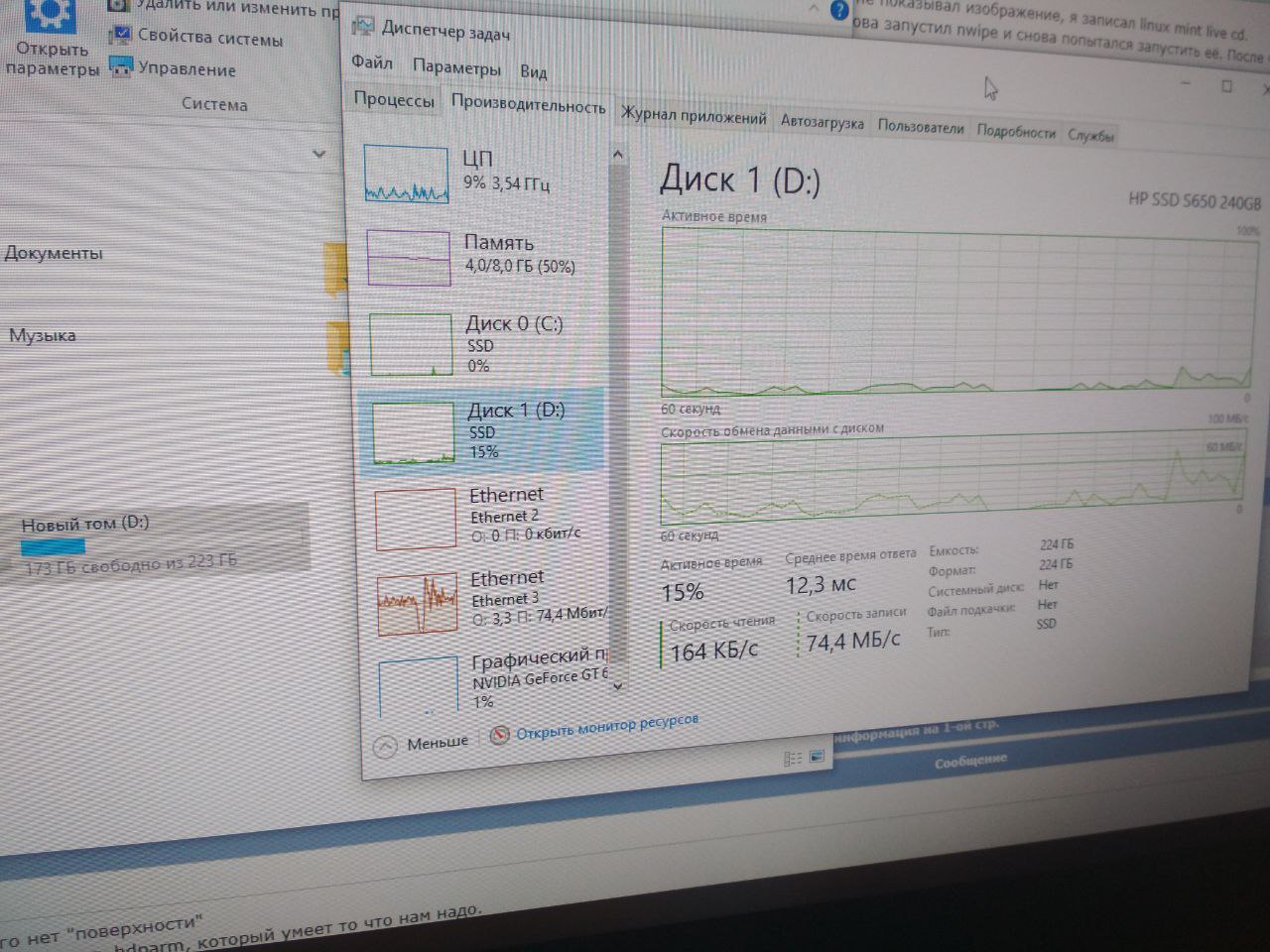Switch to the Производительность tab
The height and width of the screenshot is (952, 1270).
[x=528, y=104]
